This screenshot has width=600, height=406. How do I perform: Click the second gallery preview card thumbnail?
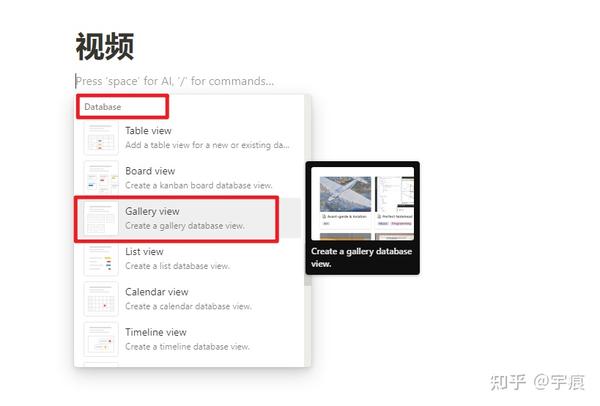[x=395, y=194]
